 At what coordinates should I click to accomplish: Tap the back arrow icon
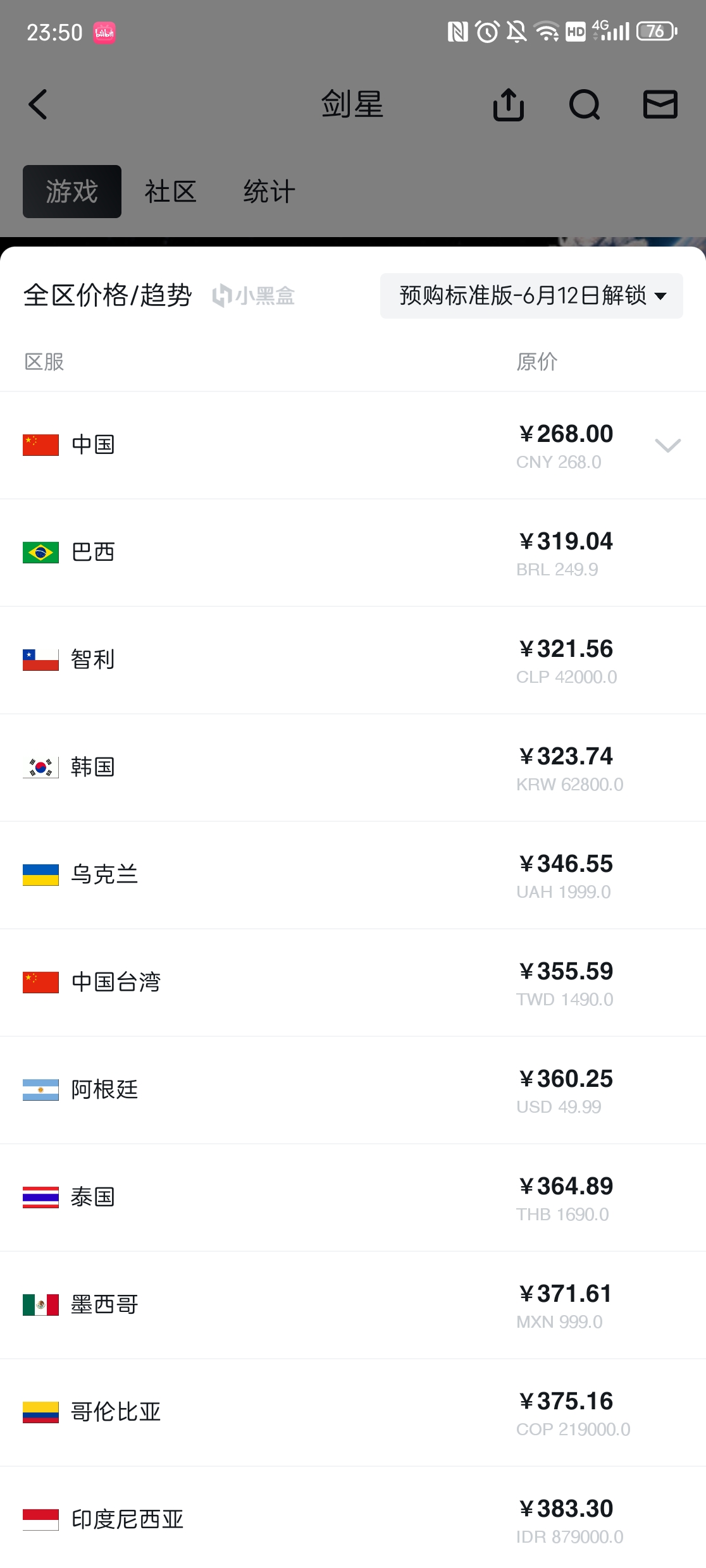coord(38,104)
